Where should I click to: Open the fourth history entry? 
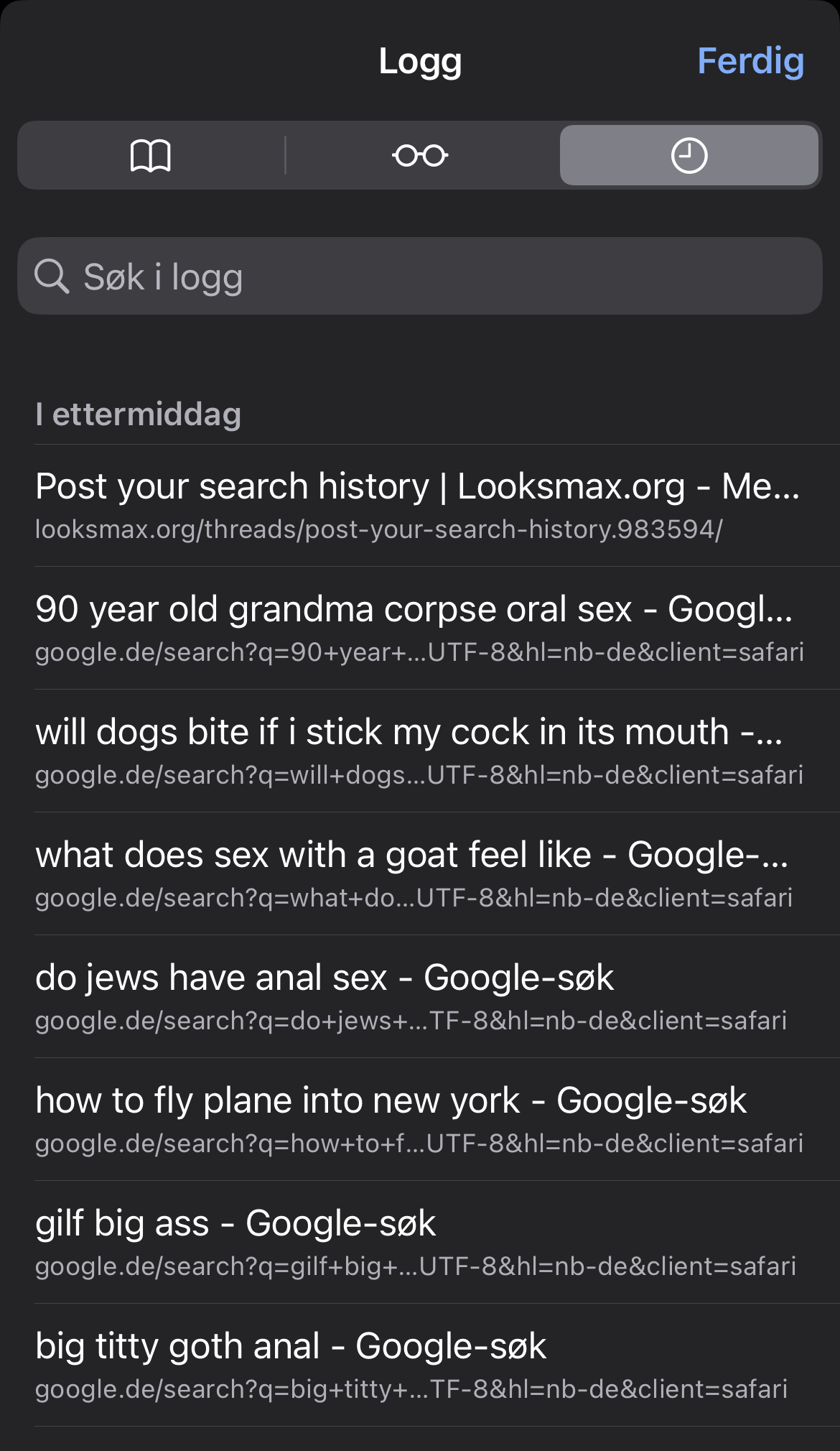click(x=420, y=873)
